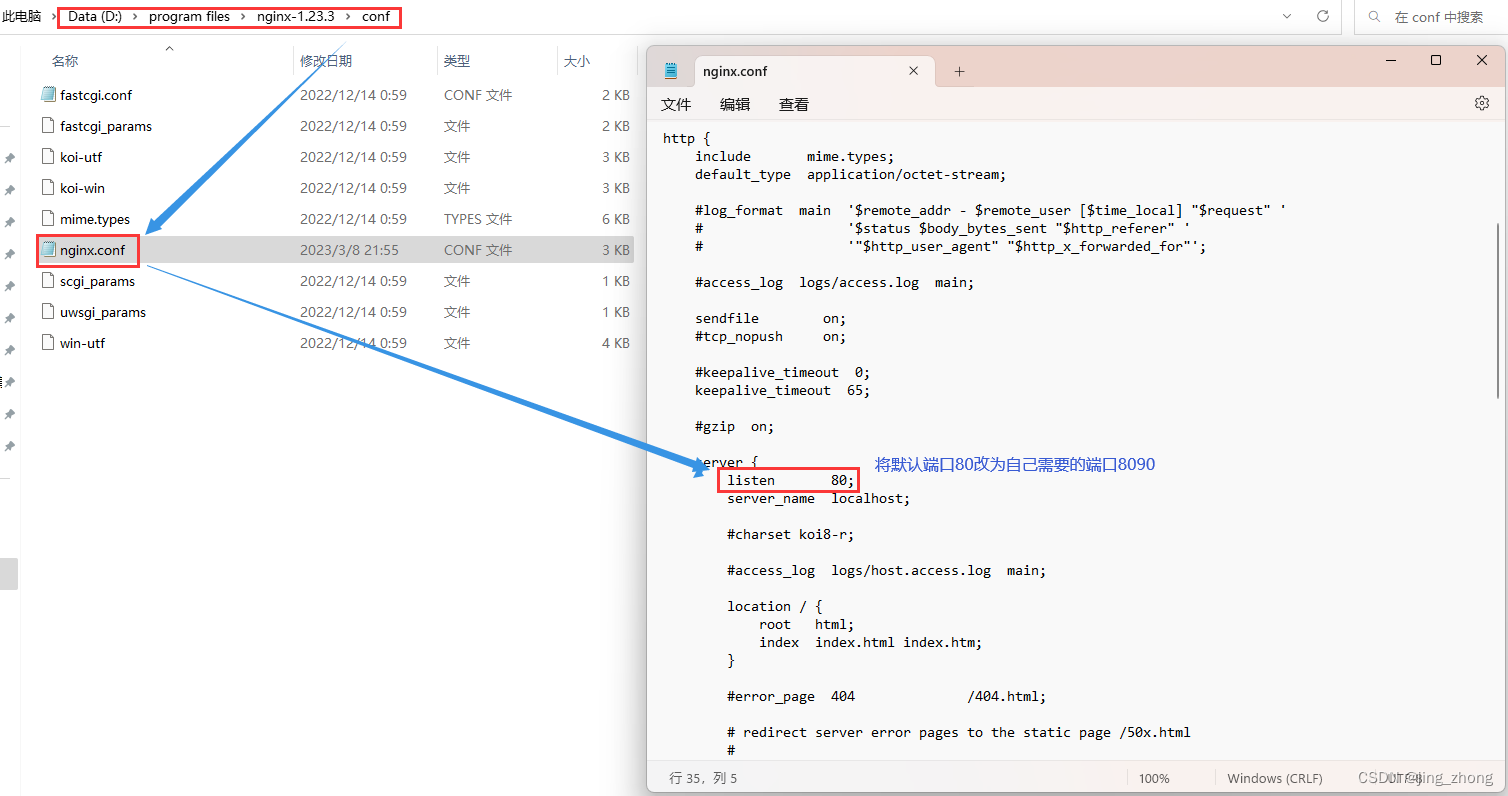This screenshot has width=1508, height=796.
Task: Sort files by 类型 column header
Action: (457, 61)
